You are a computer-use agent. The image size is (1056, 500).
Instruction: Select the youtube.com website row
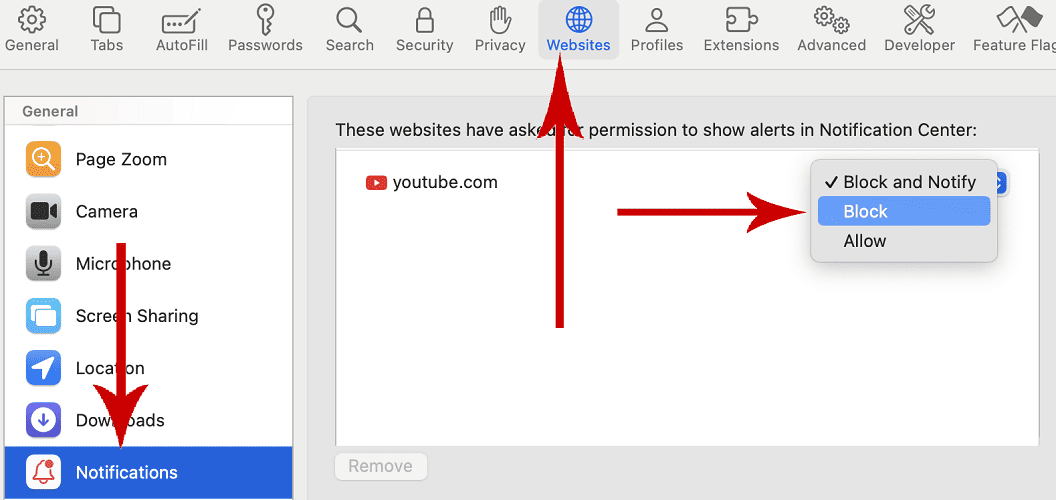(445, 182)
